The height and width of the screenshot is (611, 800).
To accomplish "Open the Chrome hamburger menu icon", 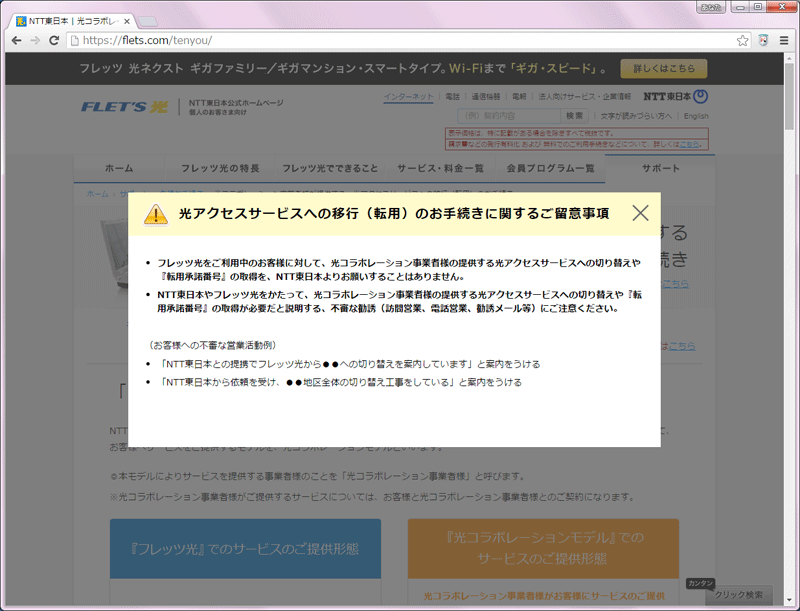I will 783,41.
